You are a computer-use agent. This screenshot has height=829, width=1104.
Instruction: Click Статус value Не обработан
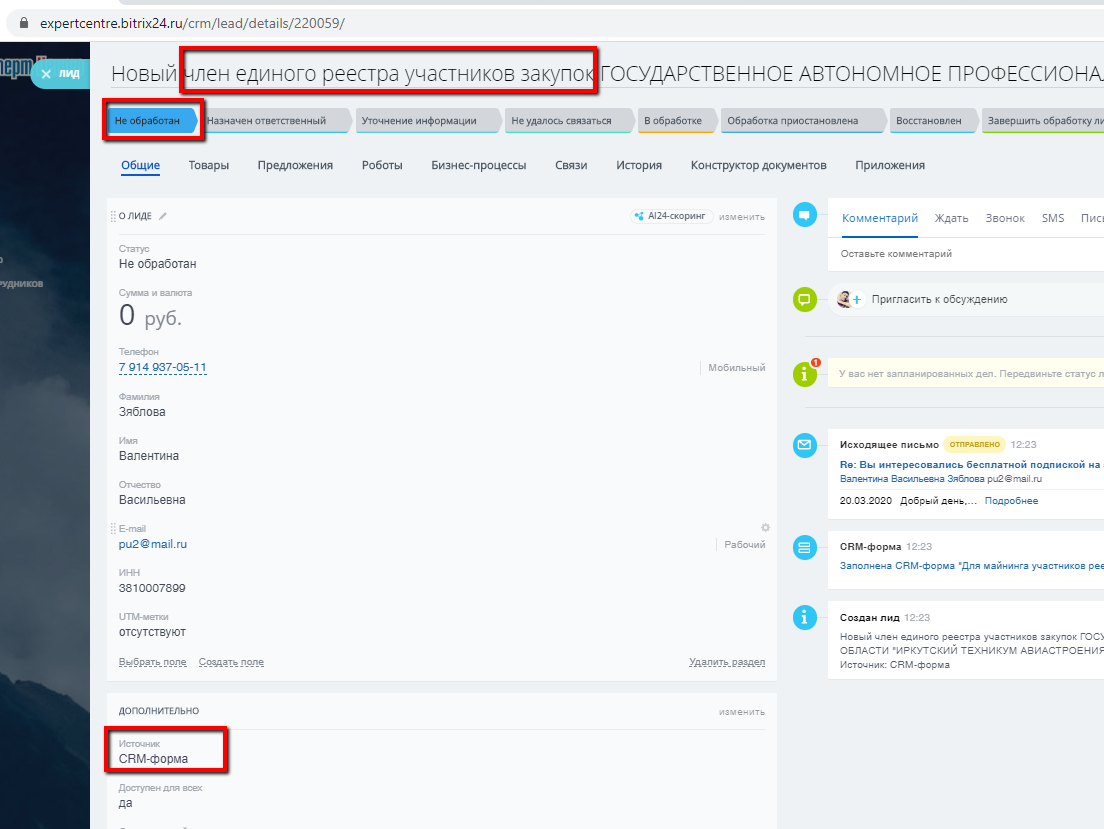click(x=158, y=264)
